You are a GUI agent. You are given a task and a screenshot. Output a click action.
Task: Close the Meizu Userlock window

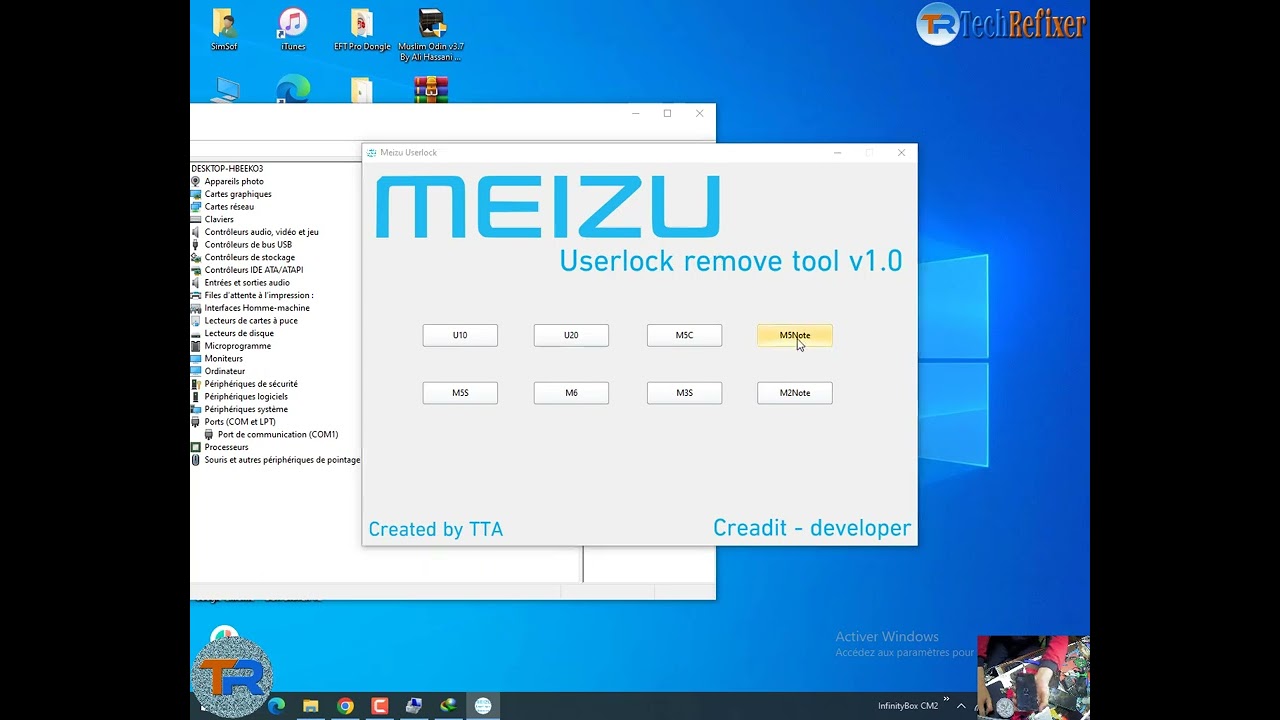tap(901, 153)
